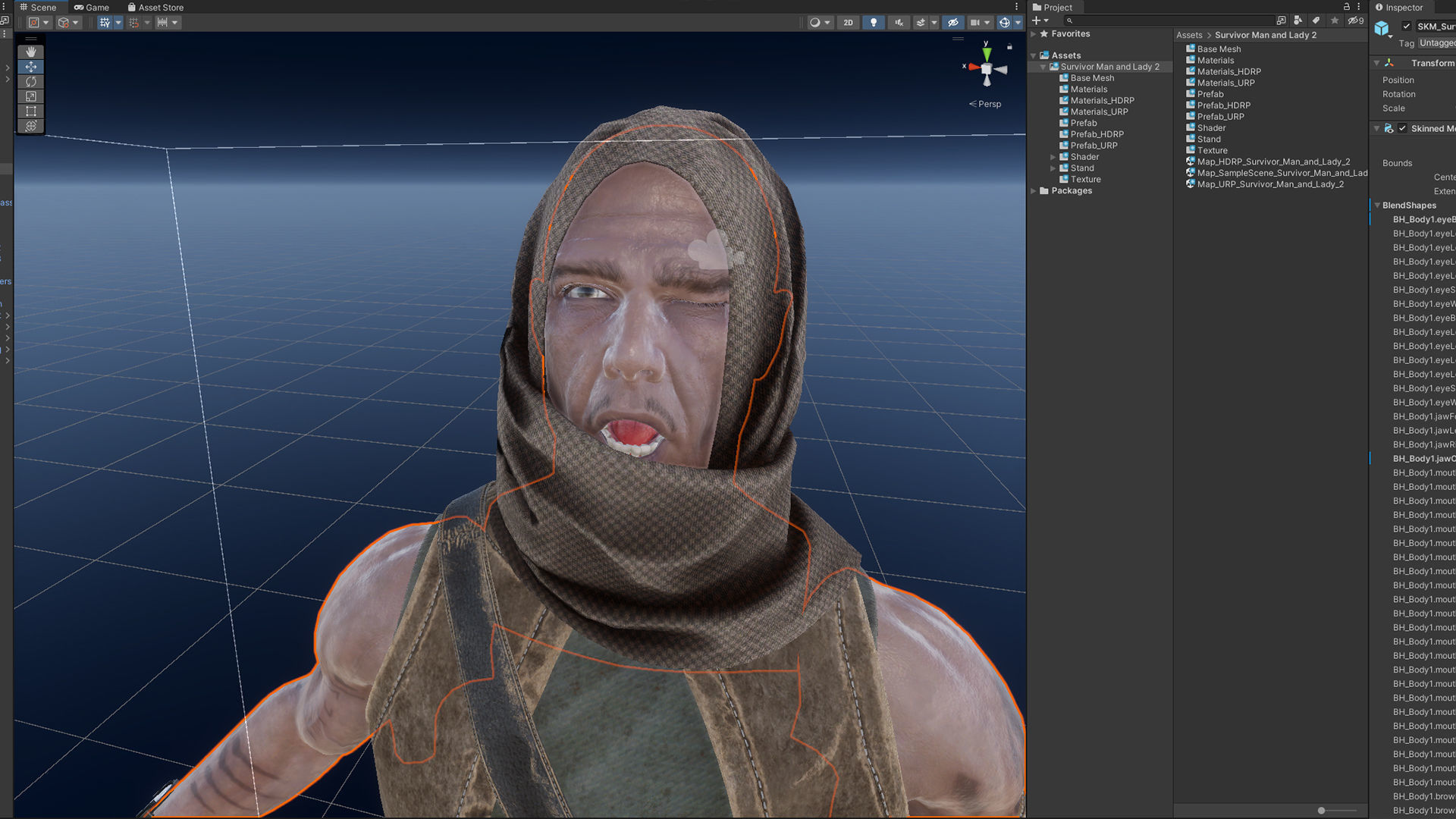This screenshot has width=1456, height=819.
Task: Open the Project panel add (+) dropdown
Action: tap(1040, 20)
